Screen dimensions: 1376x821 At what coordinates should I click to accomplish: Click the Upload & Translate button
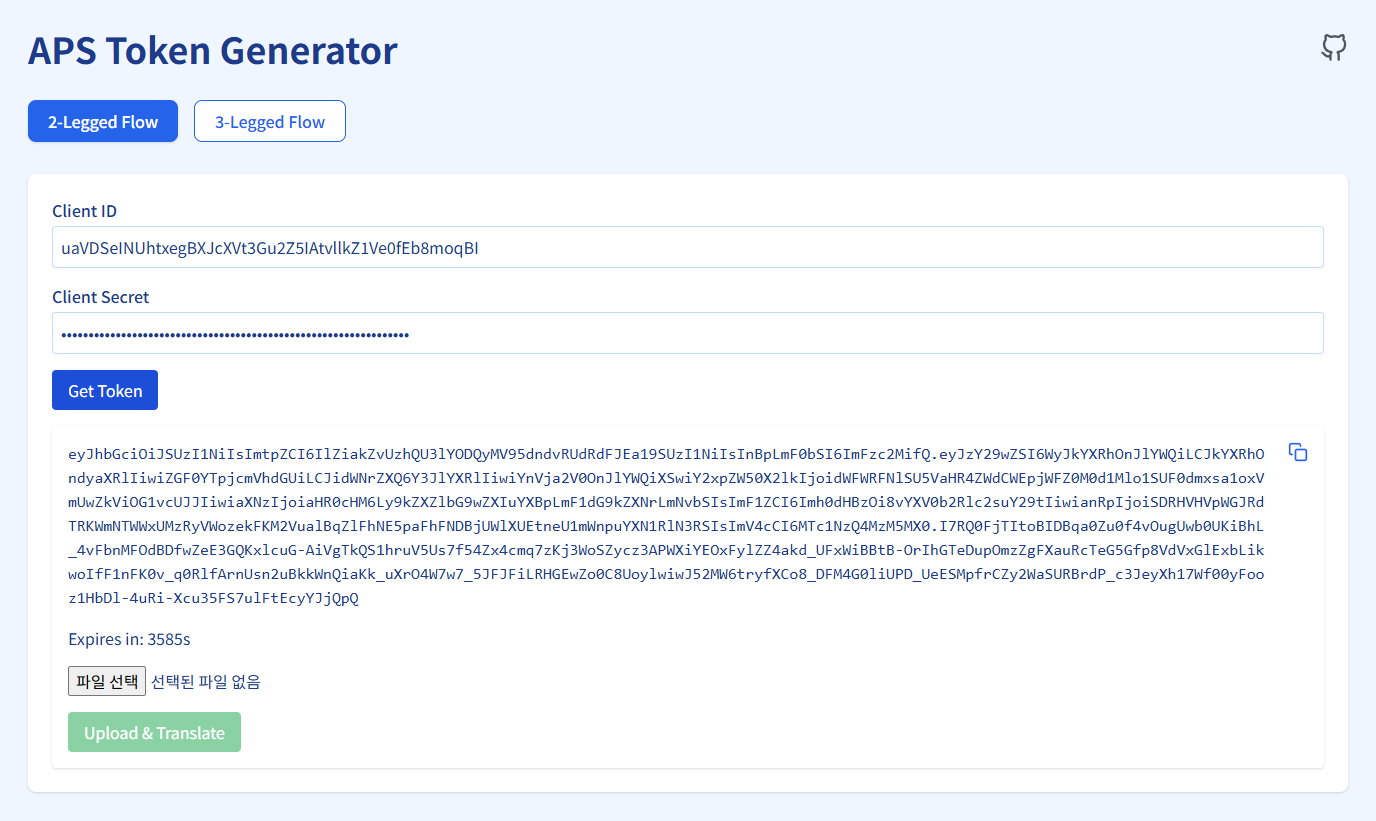point(154,732)
